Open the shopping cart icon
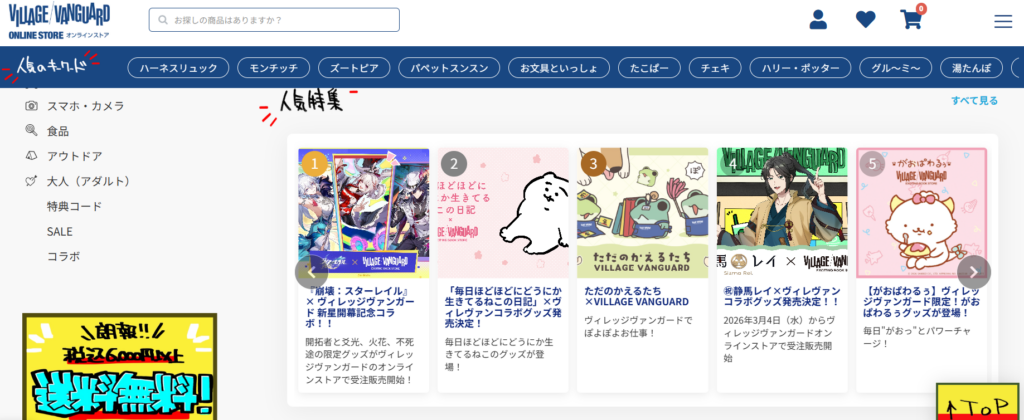 tap(911, 19)
